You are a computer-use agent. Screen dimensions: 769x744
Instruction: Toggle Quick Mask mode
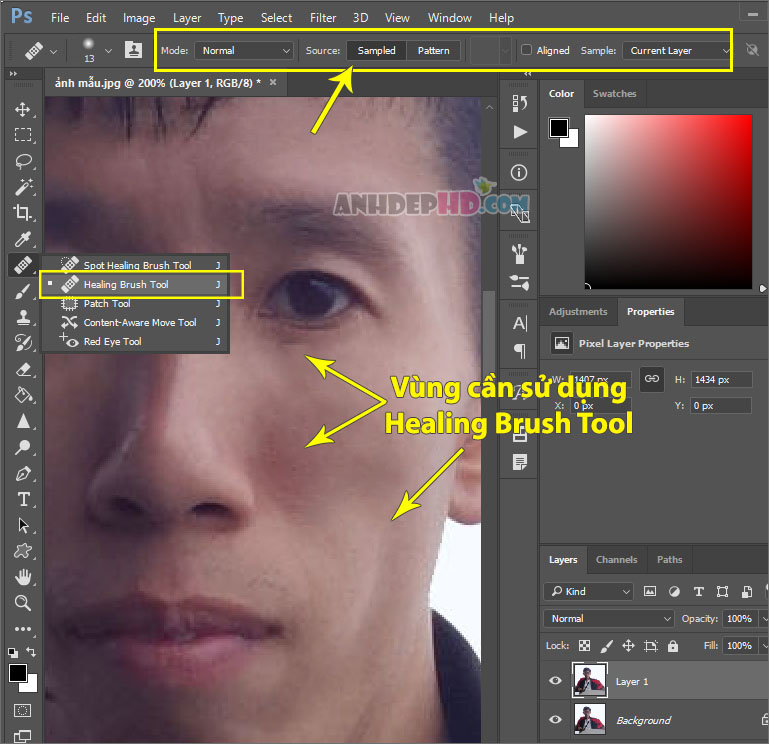(23, 711)
